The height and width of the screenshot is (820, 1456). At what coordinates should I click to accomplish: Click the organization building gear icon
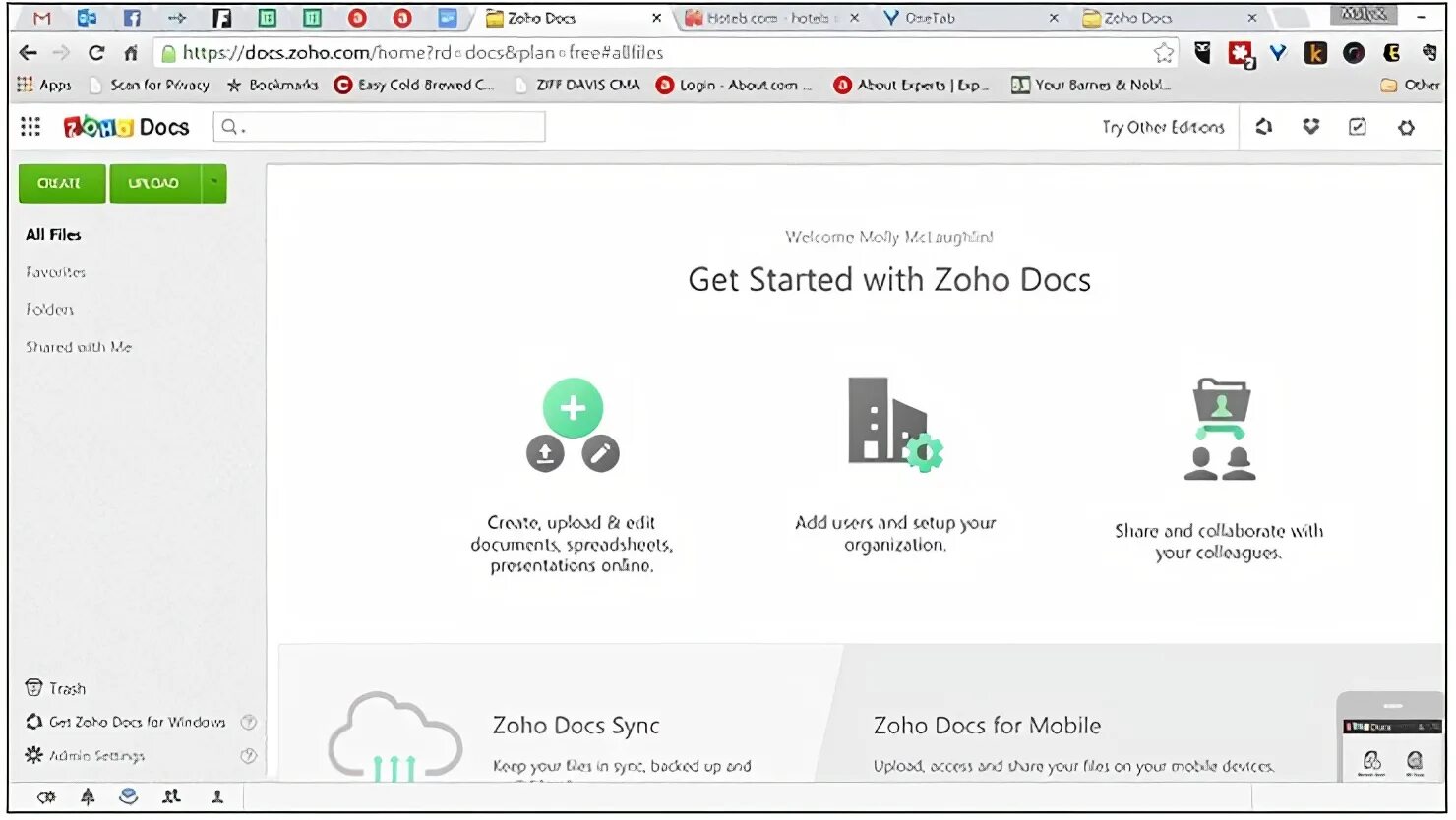coord(895,423)
